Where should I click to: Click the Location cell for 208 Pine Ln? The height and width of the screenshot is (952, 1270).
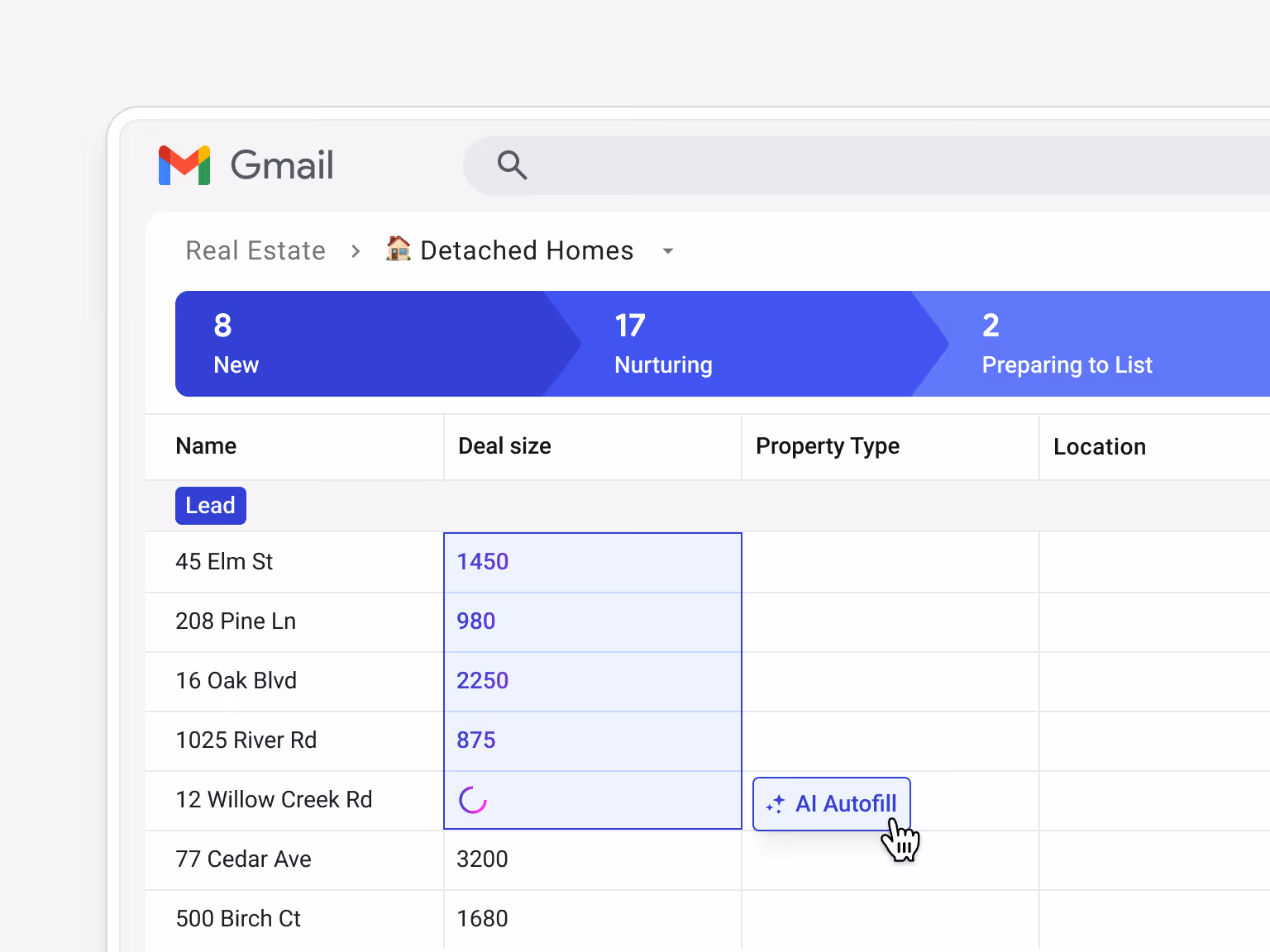pos(1155,622)
